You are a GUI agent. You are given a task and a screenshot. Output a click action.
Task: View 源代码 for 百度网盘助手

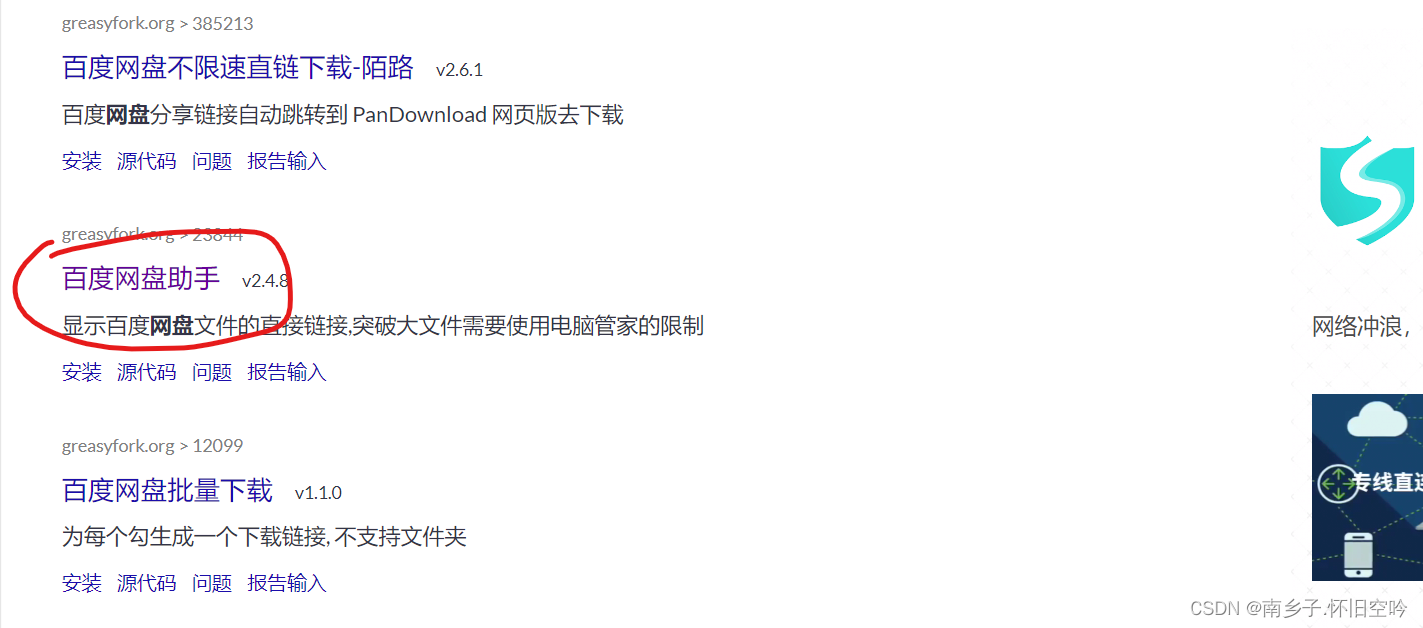click(x=147, y=372)
